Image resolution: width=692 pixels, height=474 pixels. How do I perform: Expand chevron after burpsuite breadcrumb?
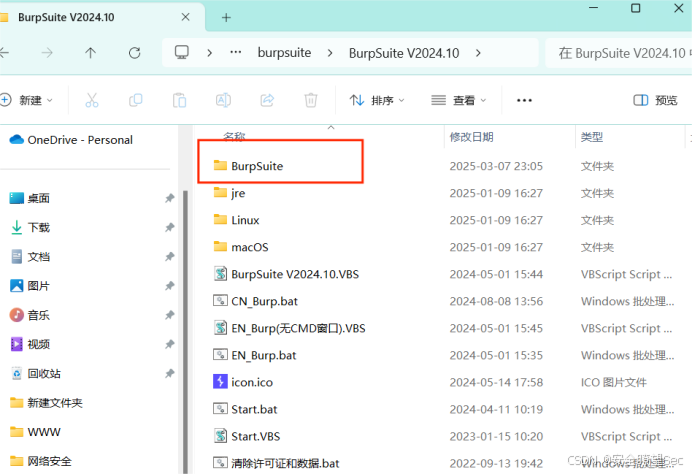(x=330, y=53)
